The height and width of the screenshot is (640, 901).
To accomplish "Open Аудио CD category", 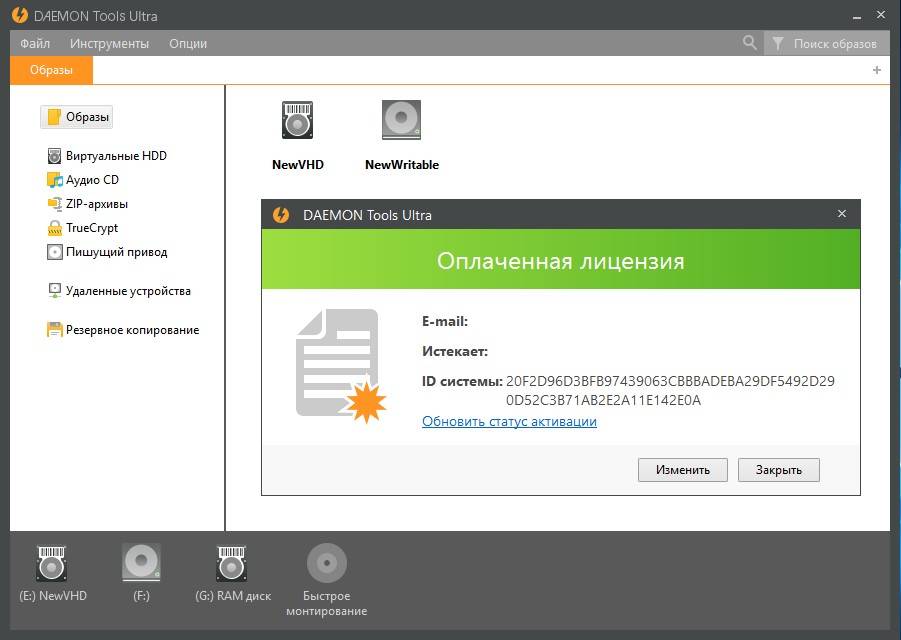I will coord(92,180).
